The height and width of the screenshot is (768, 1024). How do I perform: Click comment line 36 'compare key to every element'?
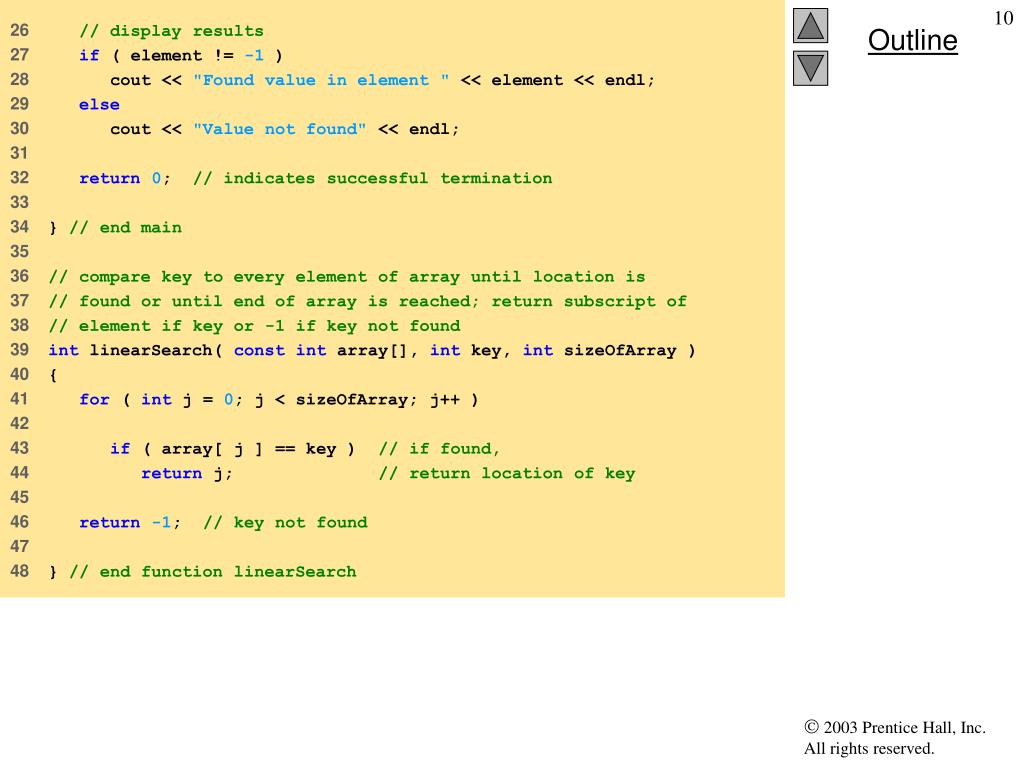click(347, 277)
